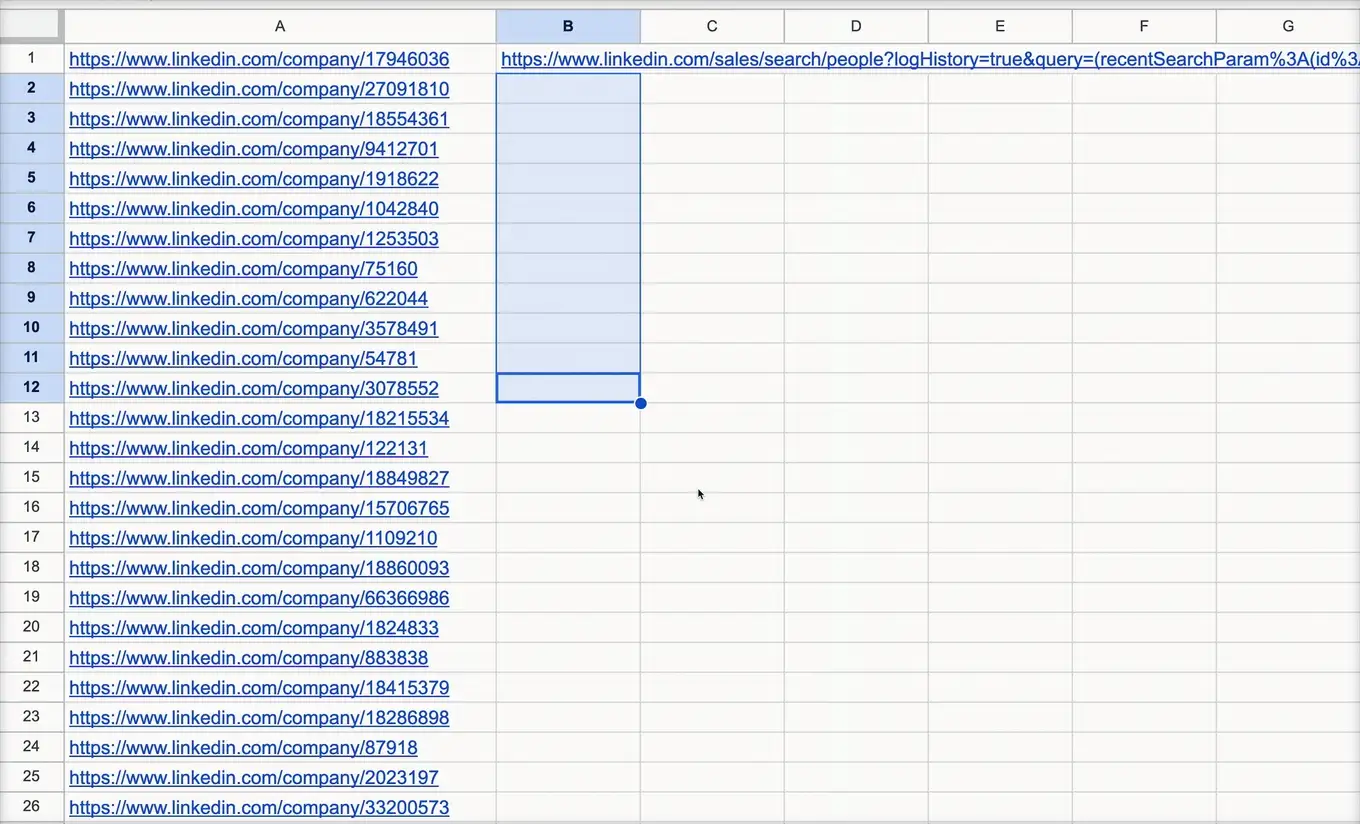Select column D header
Viewport: 1360px width, 824px height.
[856, 27]
